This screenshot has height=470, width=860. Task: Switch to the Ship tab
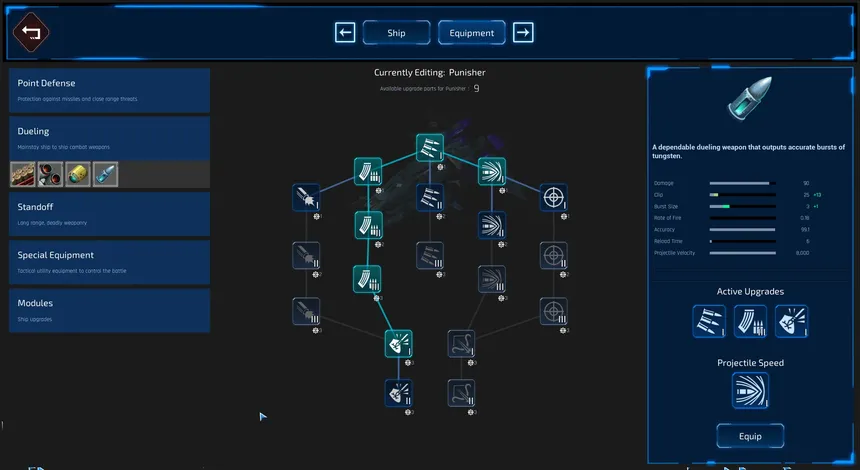(x=397, y=32)
